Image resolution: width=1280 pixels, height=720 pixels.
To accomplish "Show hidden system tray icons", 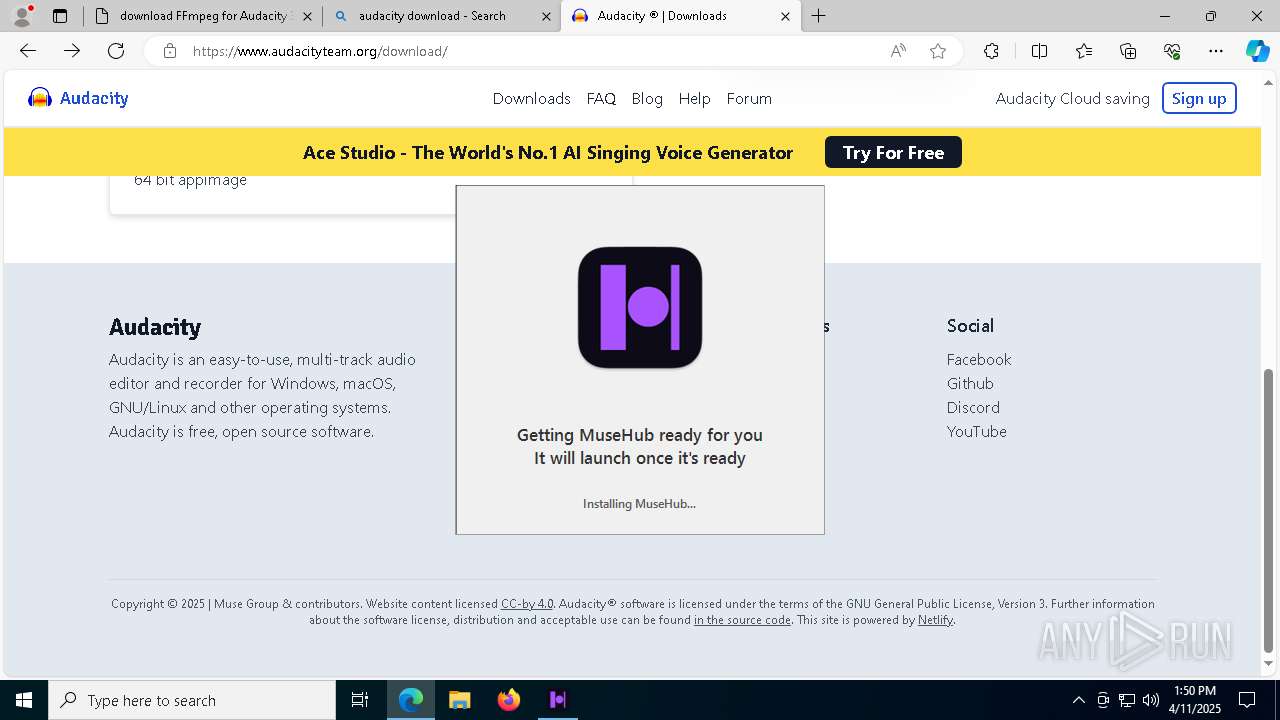I will pyautogui.click(x=1078, y=700).
